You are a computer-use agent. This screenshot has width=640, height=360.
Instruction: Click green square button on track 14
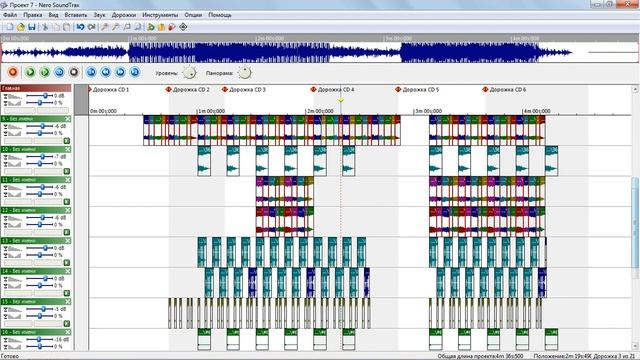[x=67, y=293]
